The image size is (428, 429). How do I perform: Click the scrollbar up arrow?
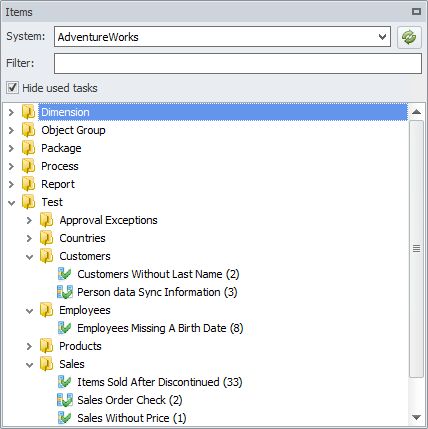[416, 112]
